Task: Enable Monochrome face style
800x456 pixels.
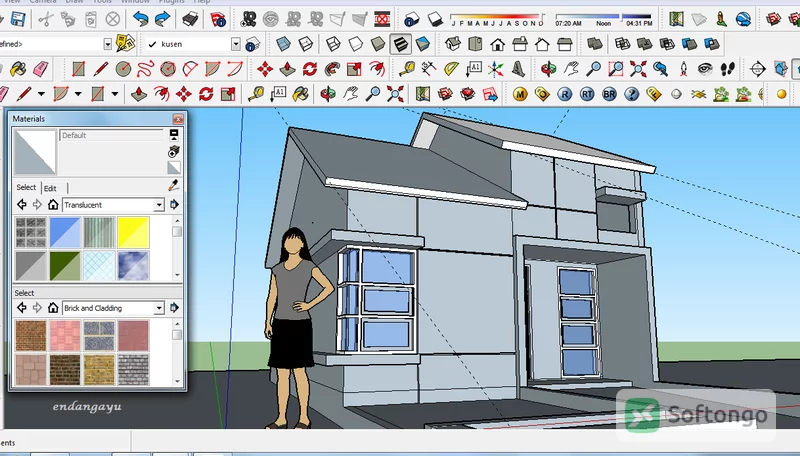Action: pos(423,44)
